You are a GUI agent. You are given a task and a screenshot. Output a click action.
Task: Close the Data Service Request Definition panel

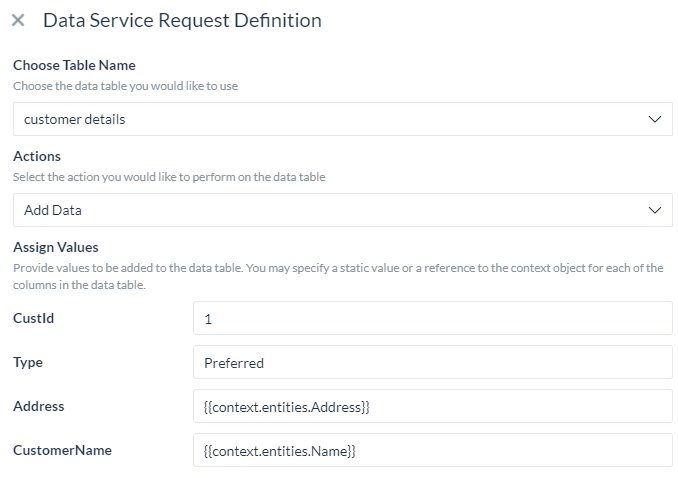pos(18,20)
